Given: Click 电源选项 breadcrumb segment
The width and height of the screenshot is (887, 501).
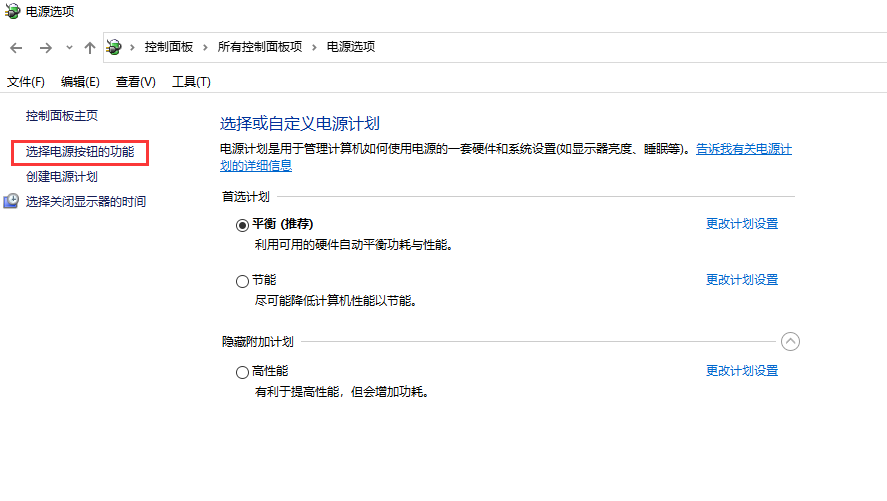Looking at the screenshot, I should click(351, 47).
